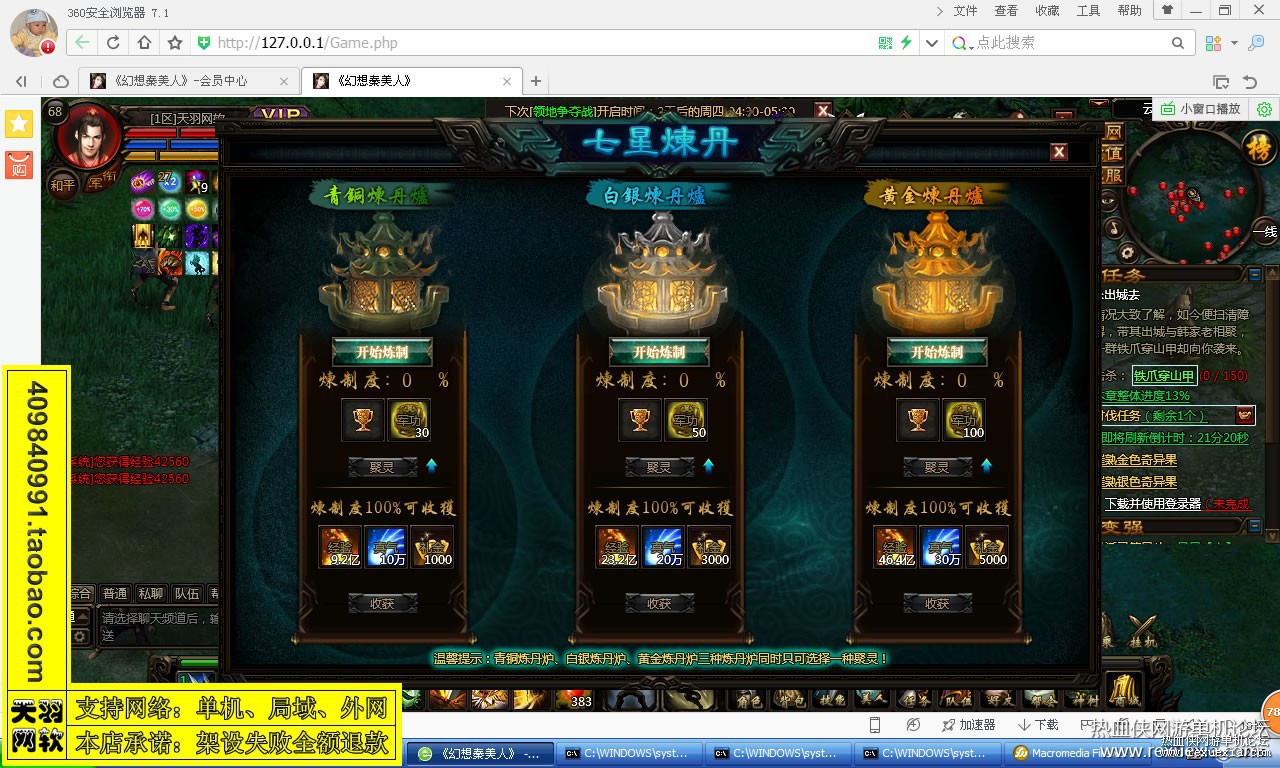
Task: Click the 3000 reward icon in silver panel
Action: pos(709,547)
